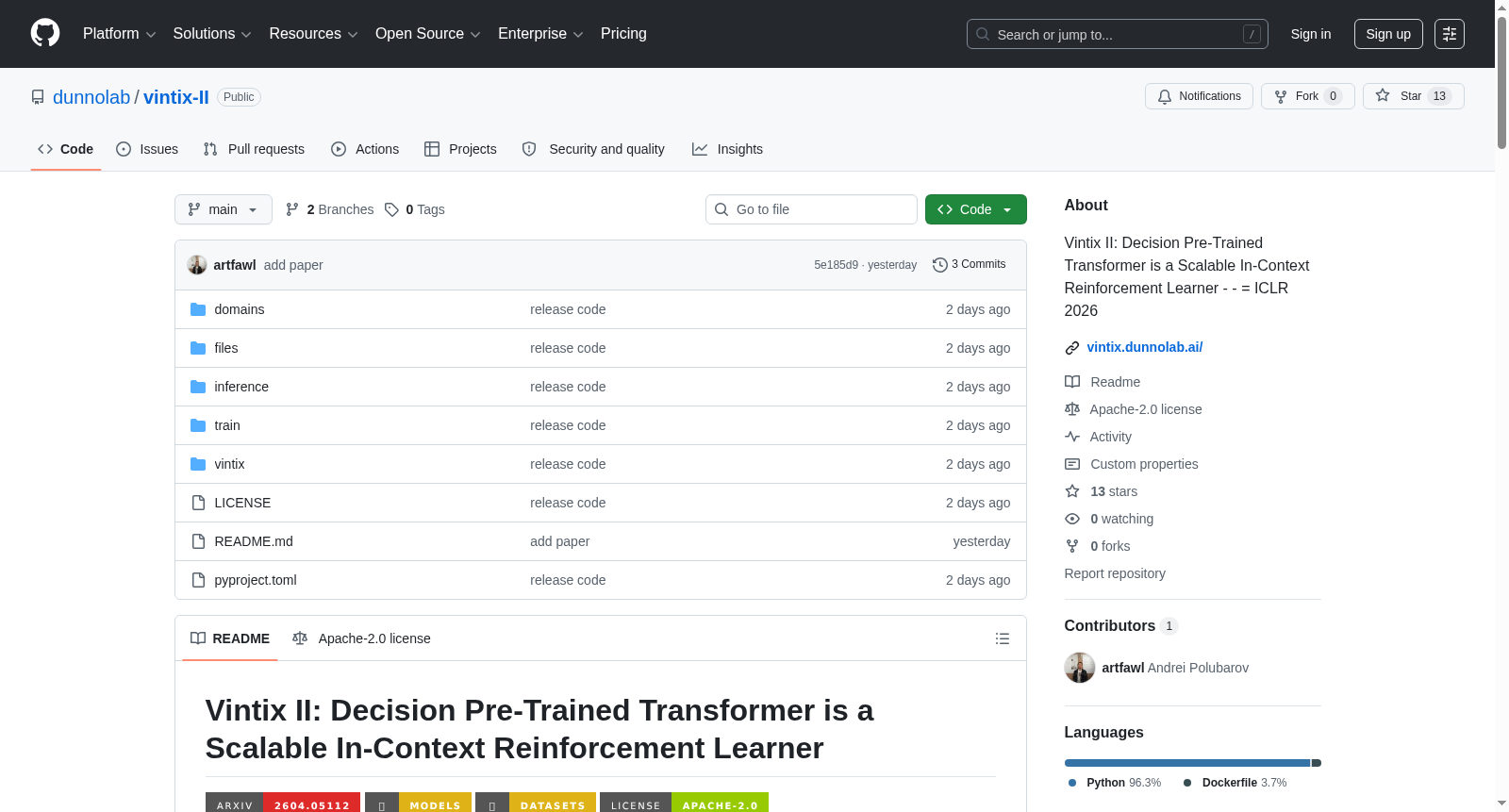Select the Custom properties icon

pos(1072,464)
